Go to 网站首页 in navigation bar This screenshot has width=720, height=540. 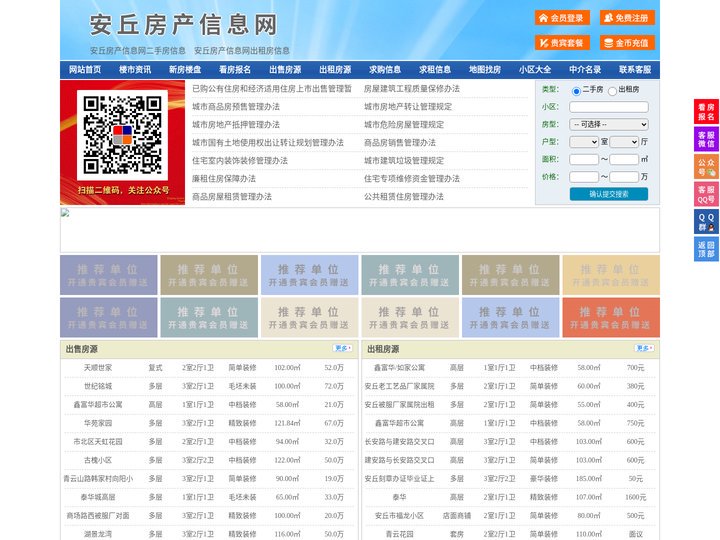click(85, 70)
